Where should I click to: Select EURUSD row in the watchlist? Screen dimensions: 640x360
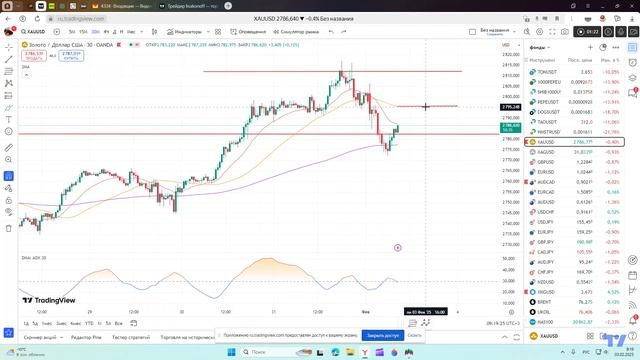point(574,172)
